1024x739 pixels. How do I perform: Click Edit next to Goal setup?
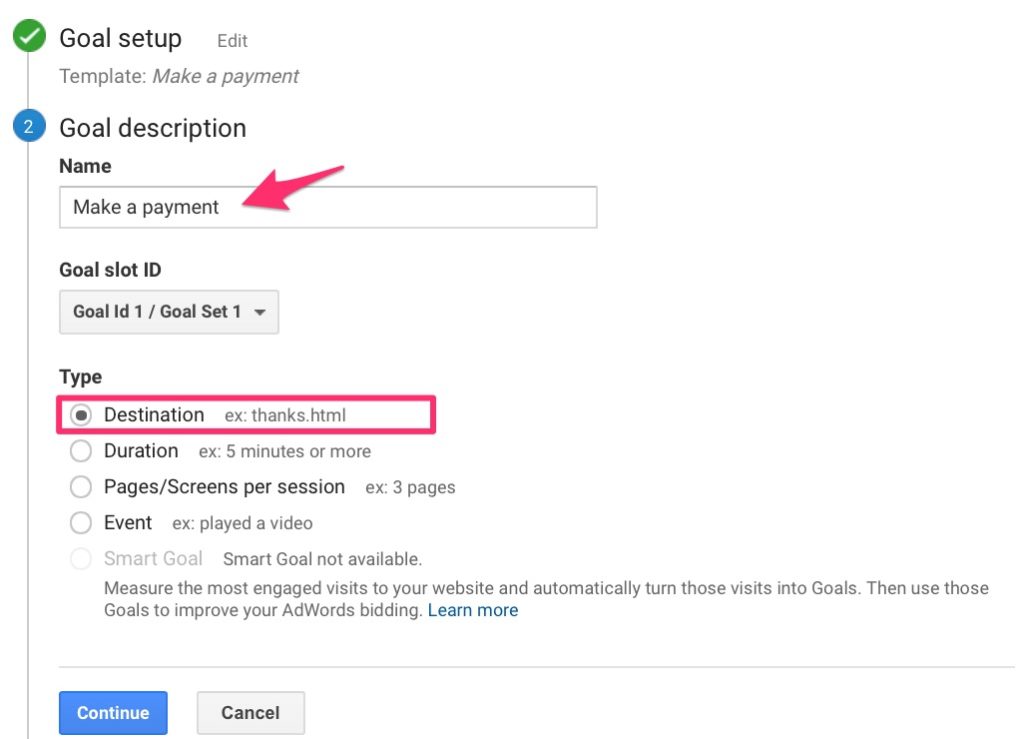pos(232,41)
